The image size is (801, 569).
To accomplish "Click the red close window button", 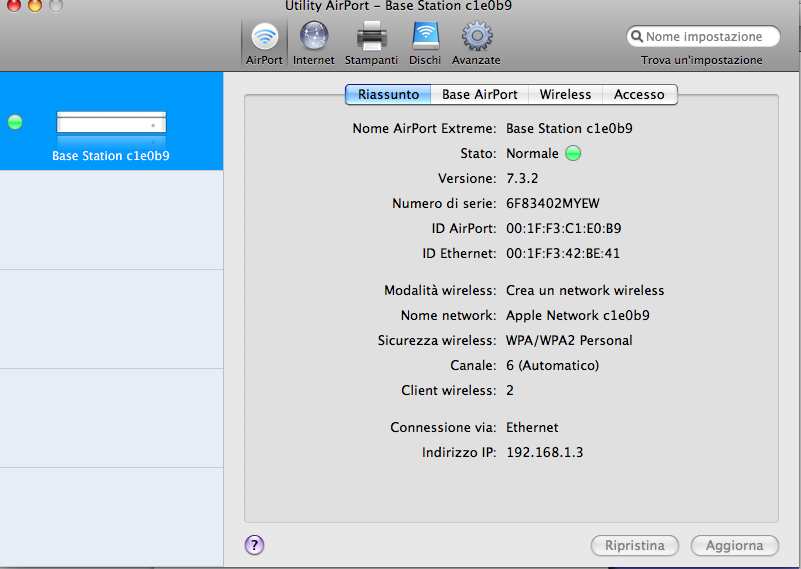I will pos(14,5).
